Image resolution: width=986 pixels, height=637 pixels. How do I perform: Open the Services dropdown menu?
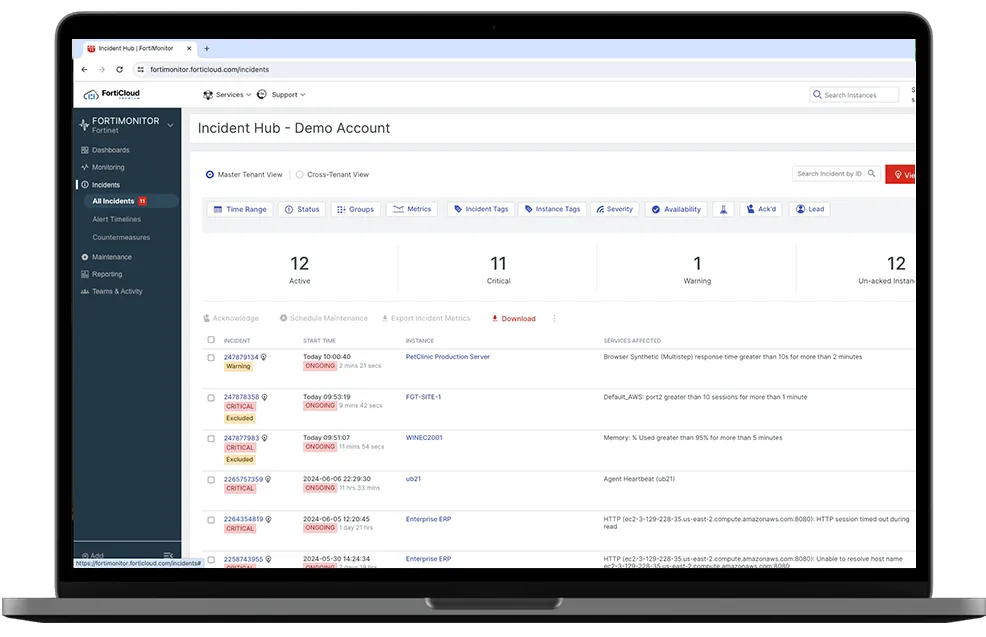point(227,95)
